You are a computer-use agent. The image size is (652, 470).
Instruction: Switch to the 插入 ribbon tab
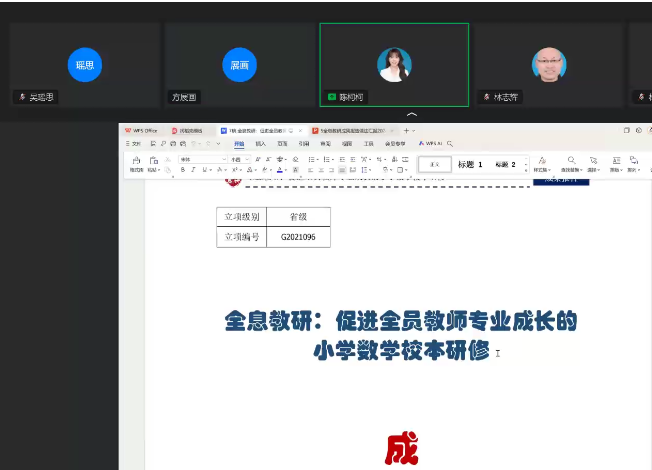tap(261, 144)
